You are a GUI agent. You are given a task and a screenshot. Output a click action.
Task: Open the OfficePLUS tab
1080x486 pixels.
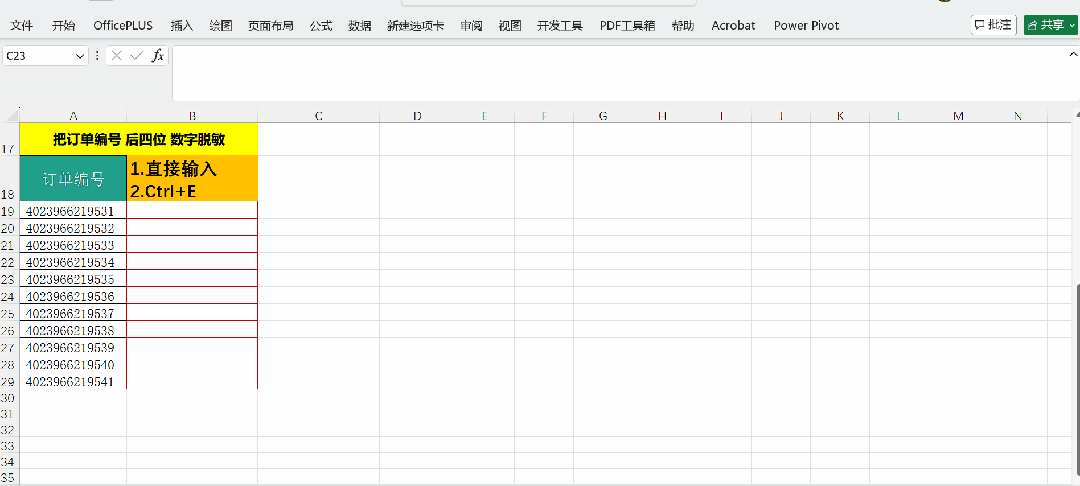[x=123, y=25]
